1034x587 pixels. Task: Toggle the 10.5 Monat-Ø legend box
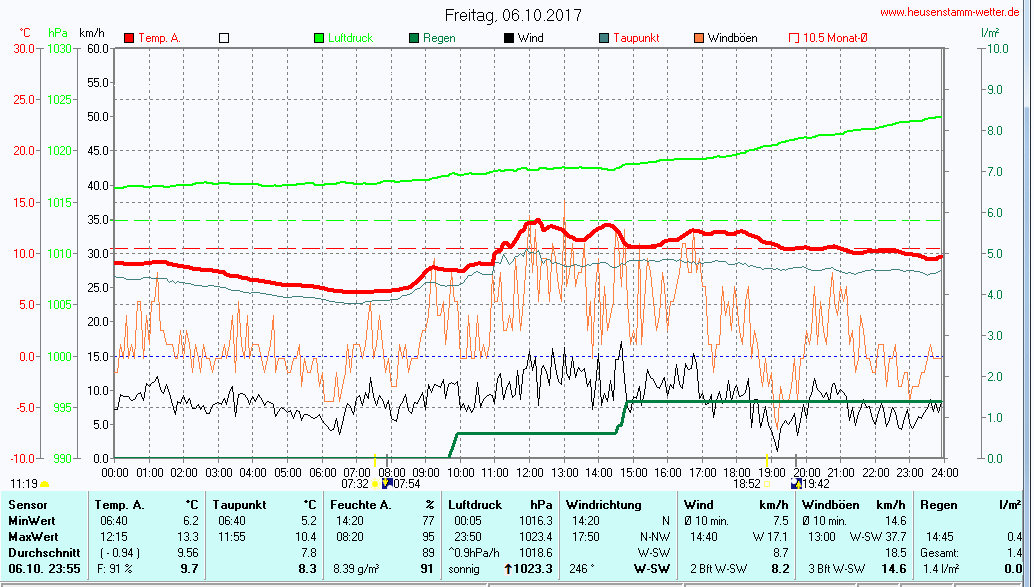pyautogui.click(x=794, y=38)
